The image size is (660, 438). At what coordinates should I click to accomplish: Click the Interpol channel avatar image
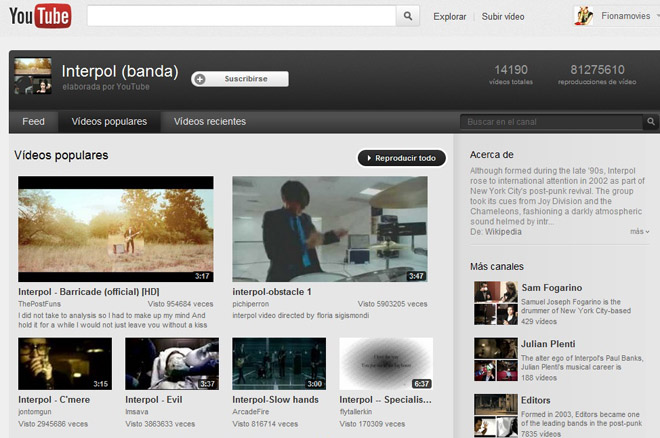click(33, 76)
